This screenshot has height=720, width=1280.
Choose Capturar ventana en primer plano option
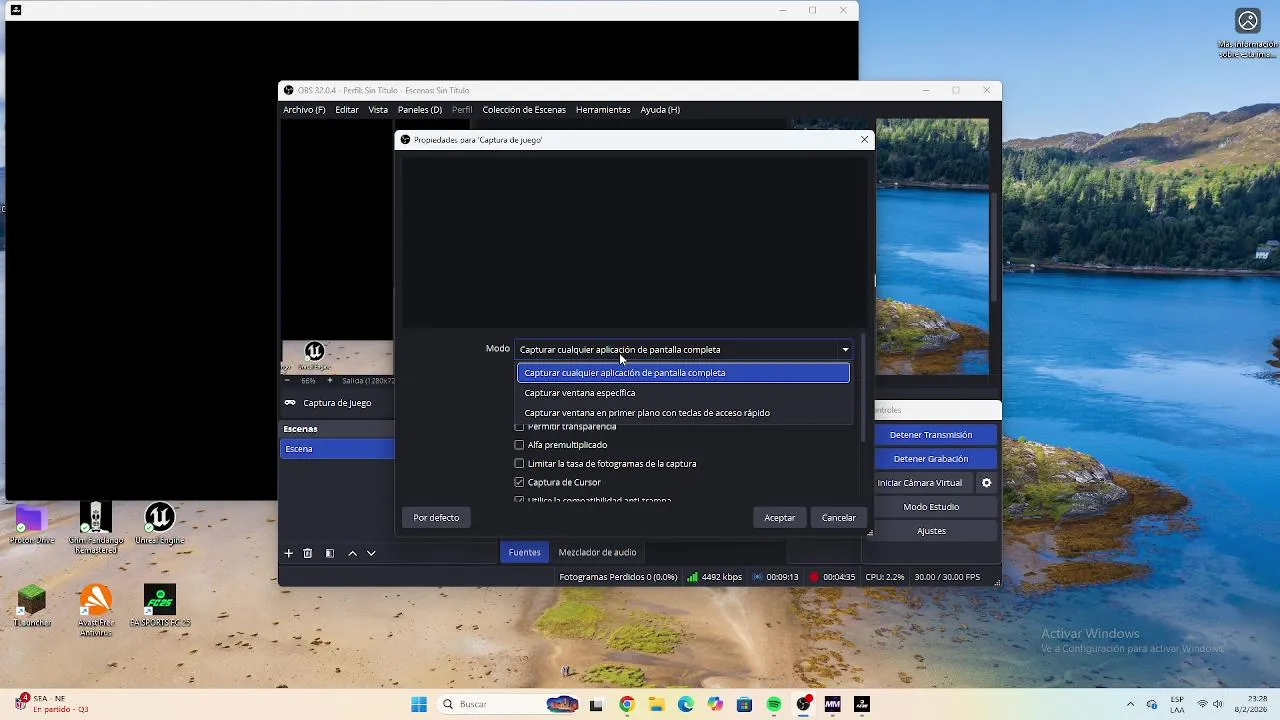click(683, 413)
